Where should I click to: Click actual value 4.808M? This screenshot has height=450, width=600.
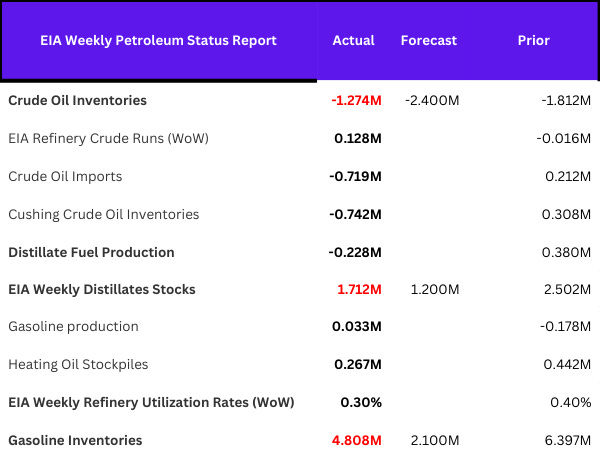pos(357,440)
